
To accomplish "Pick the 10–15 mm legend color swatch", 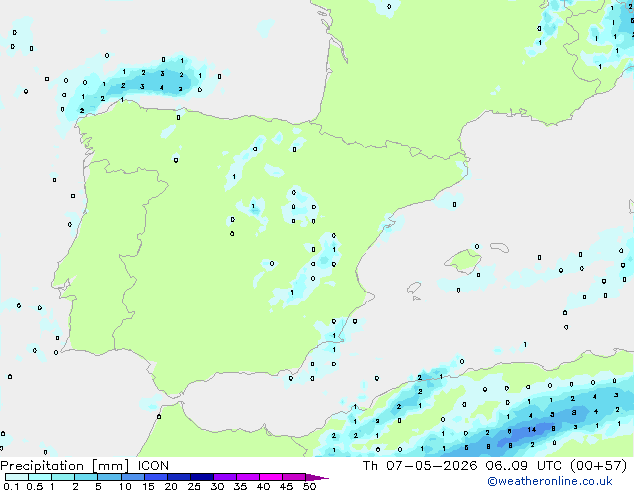I will tap(132, 477).
